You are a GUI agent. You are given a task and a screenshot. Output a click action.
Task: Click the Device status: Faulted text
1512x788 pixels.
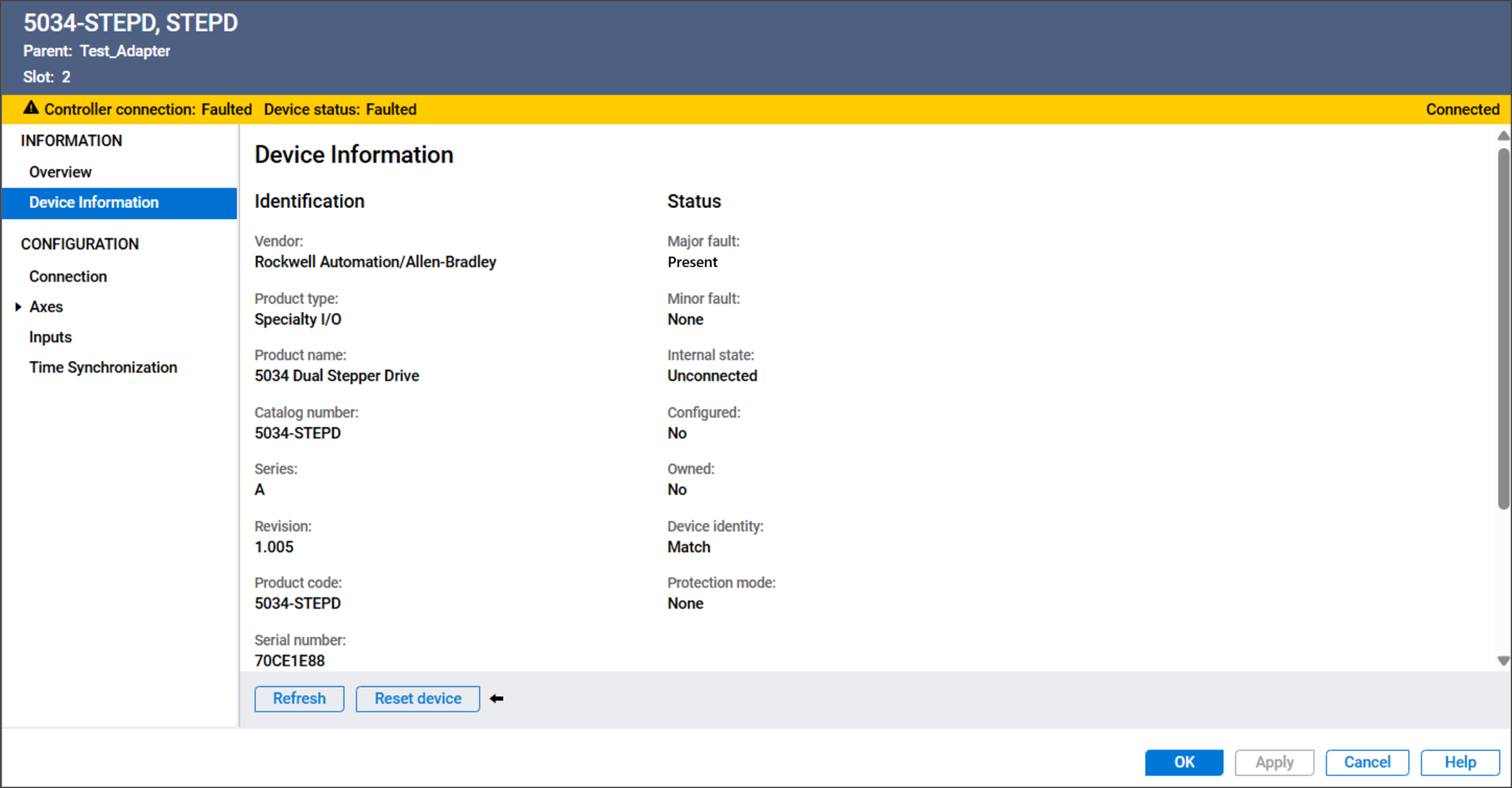click(340, 109)
